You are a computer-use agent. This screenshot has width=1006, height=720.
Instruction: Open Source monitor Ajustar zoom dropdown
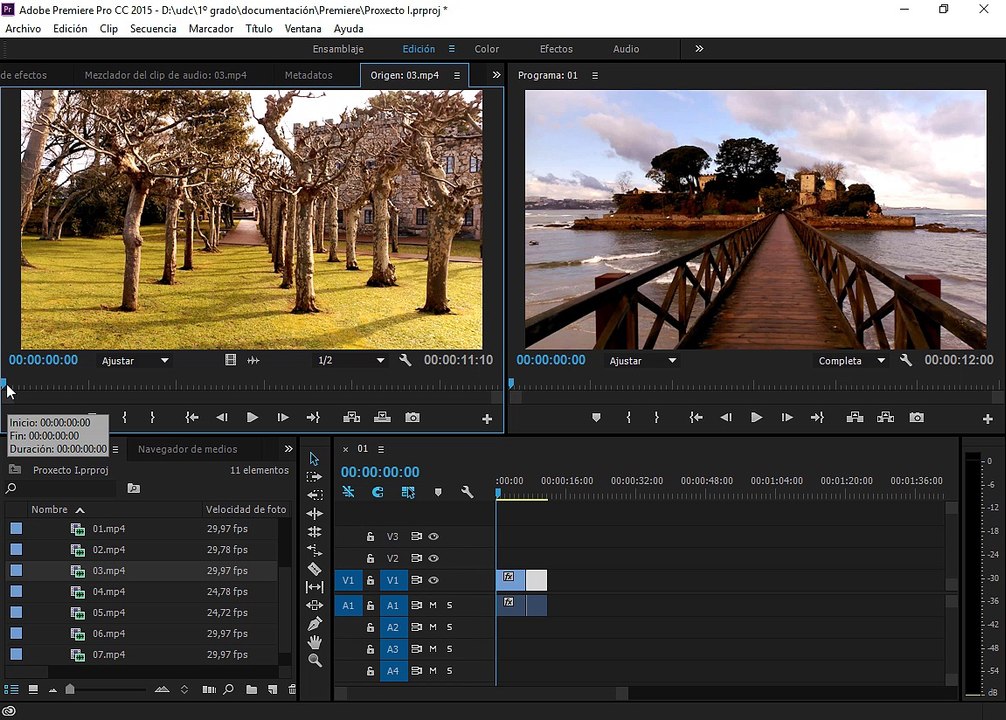[x=135, y=361]
